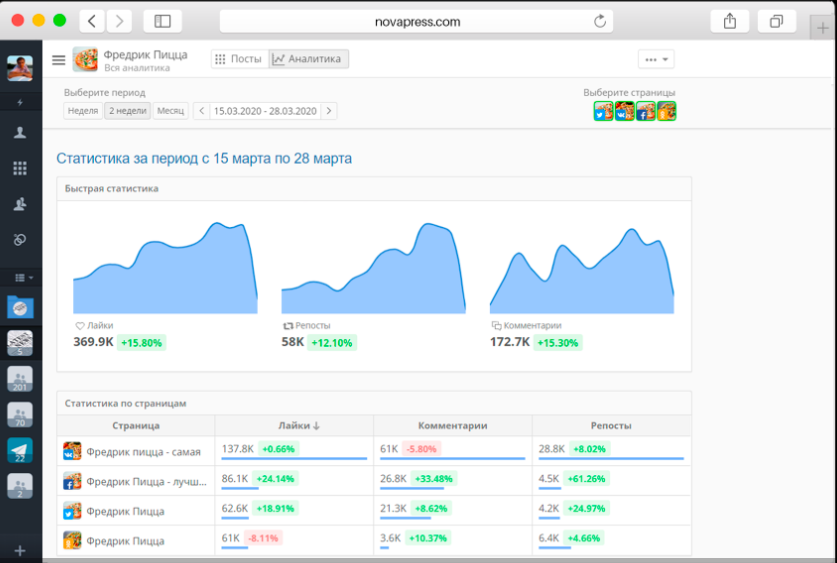Switch to the Аналитика tab
This screenshot has width=837, height=563.
tap(309, 59)
